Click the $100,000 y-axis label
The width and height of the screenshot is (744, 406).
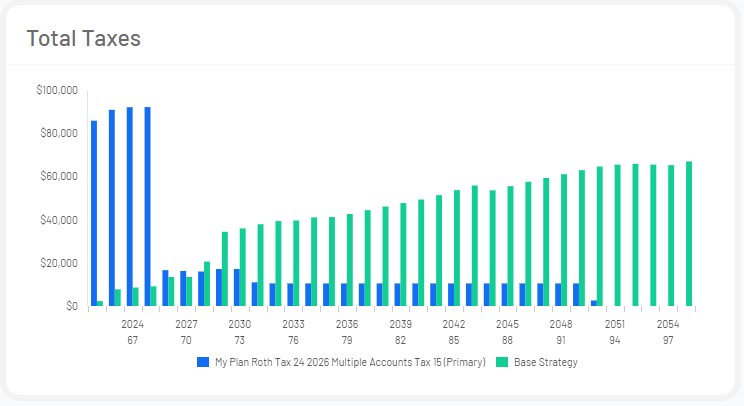(x=57, y=90)
